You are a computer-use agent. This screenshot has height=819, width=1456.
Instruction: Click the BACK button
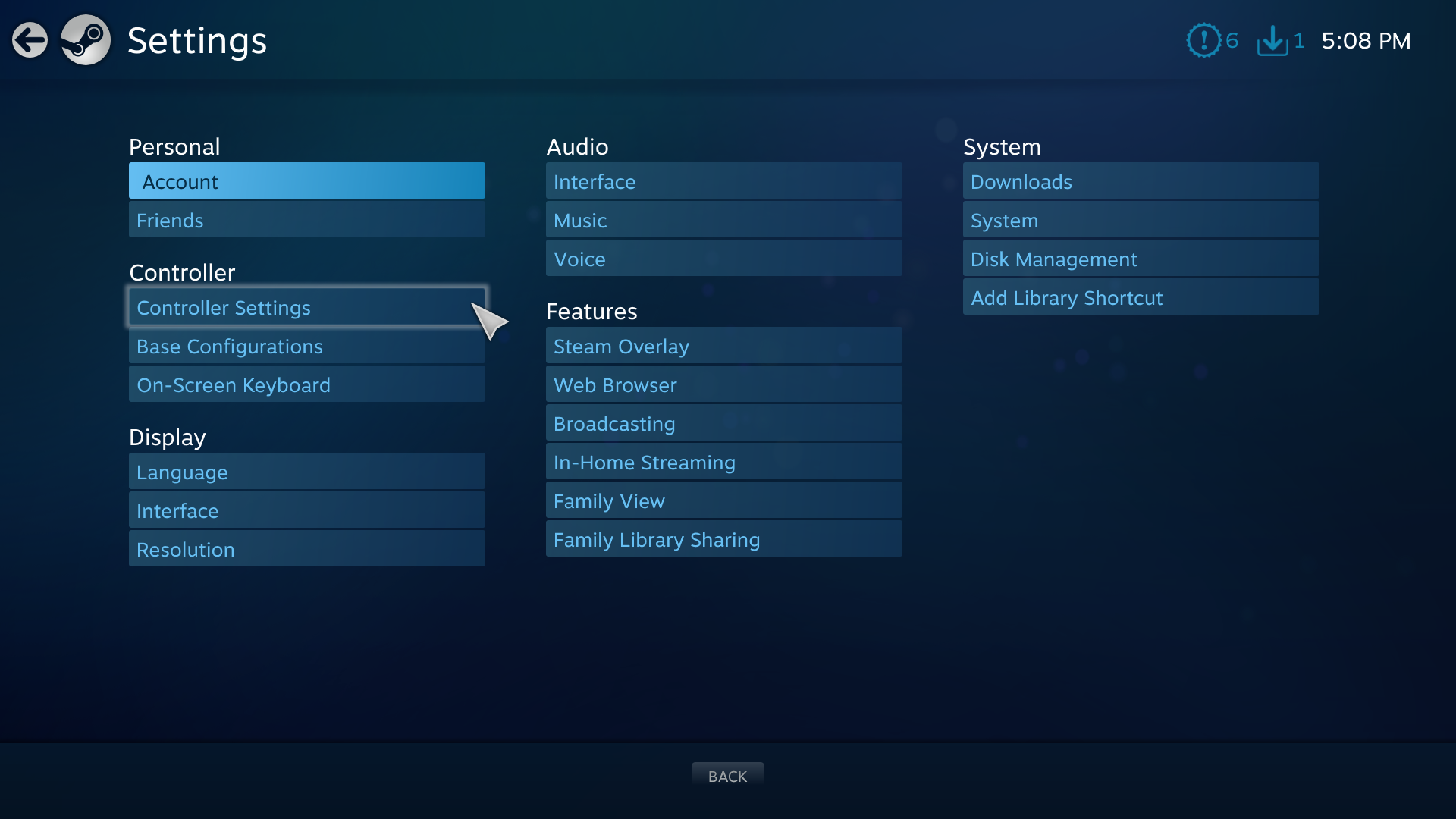728,776
